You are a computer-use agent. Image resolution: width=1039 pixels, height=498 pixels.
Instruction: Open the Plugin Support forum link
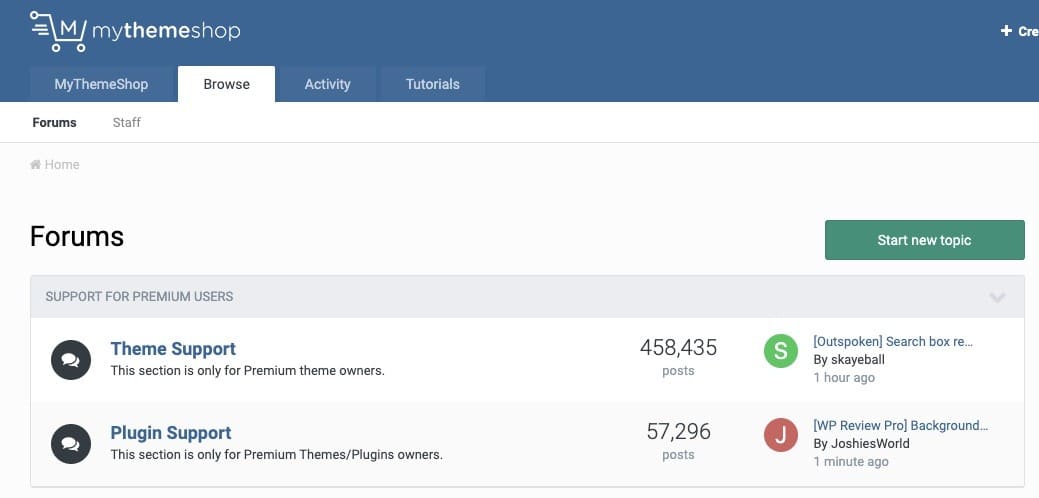point(171,432)
